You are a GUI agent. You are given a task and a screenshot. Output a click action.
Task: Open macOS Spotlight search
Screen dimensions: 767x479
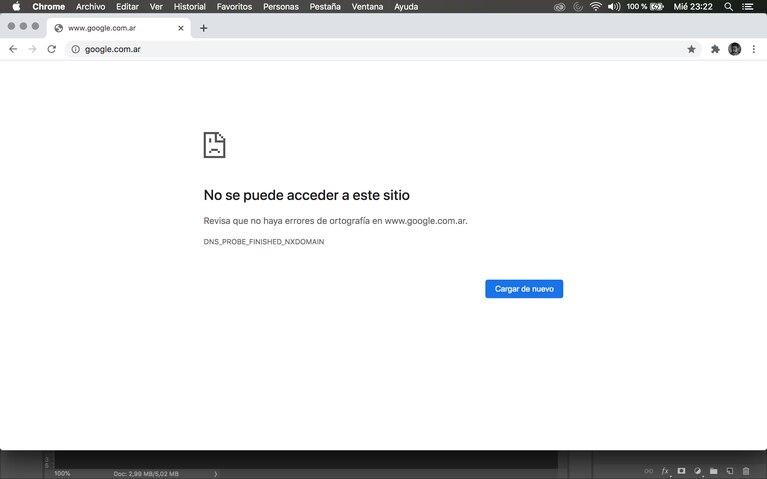click(x=728, y=7)
